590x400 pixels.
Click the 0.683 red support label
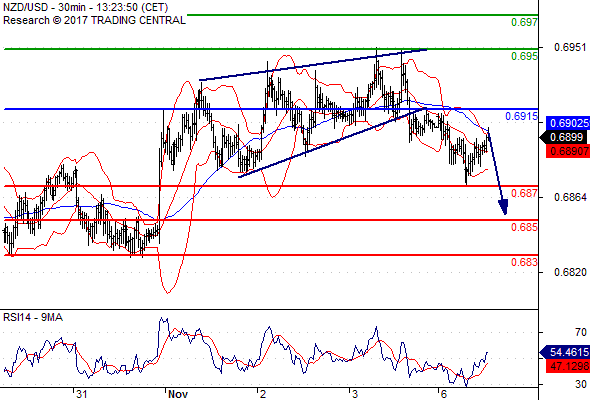524,262
